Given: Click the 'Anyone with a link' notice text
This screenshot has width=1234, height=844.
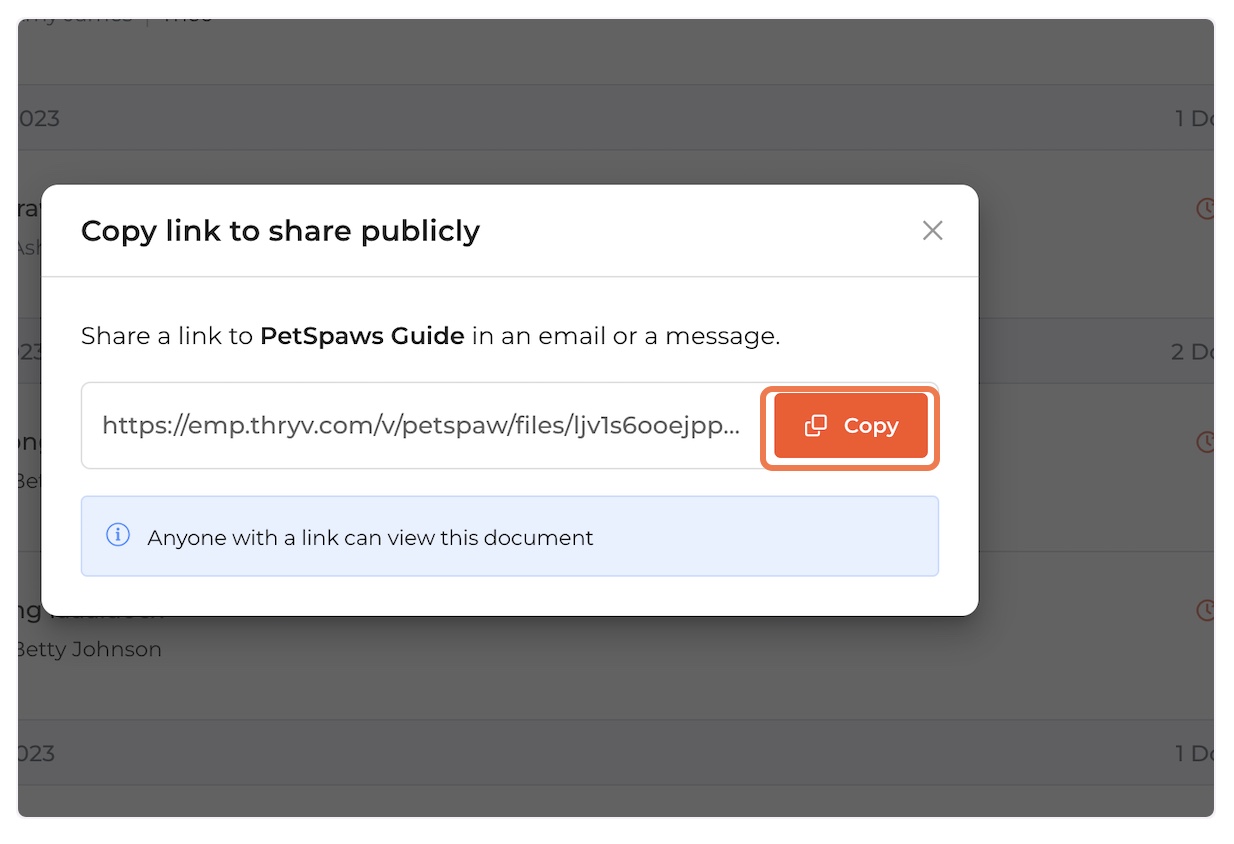Looking at the screenshot, I should (370, 538).
